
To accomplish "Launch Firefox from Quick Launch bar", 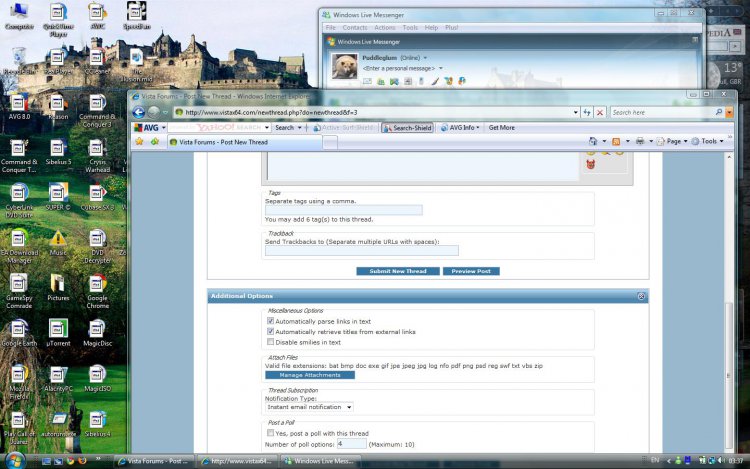I will [82, 461].
